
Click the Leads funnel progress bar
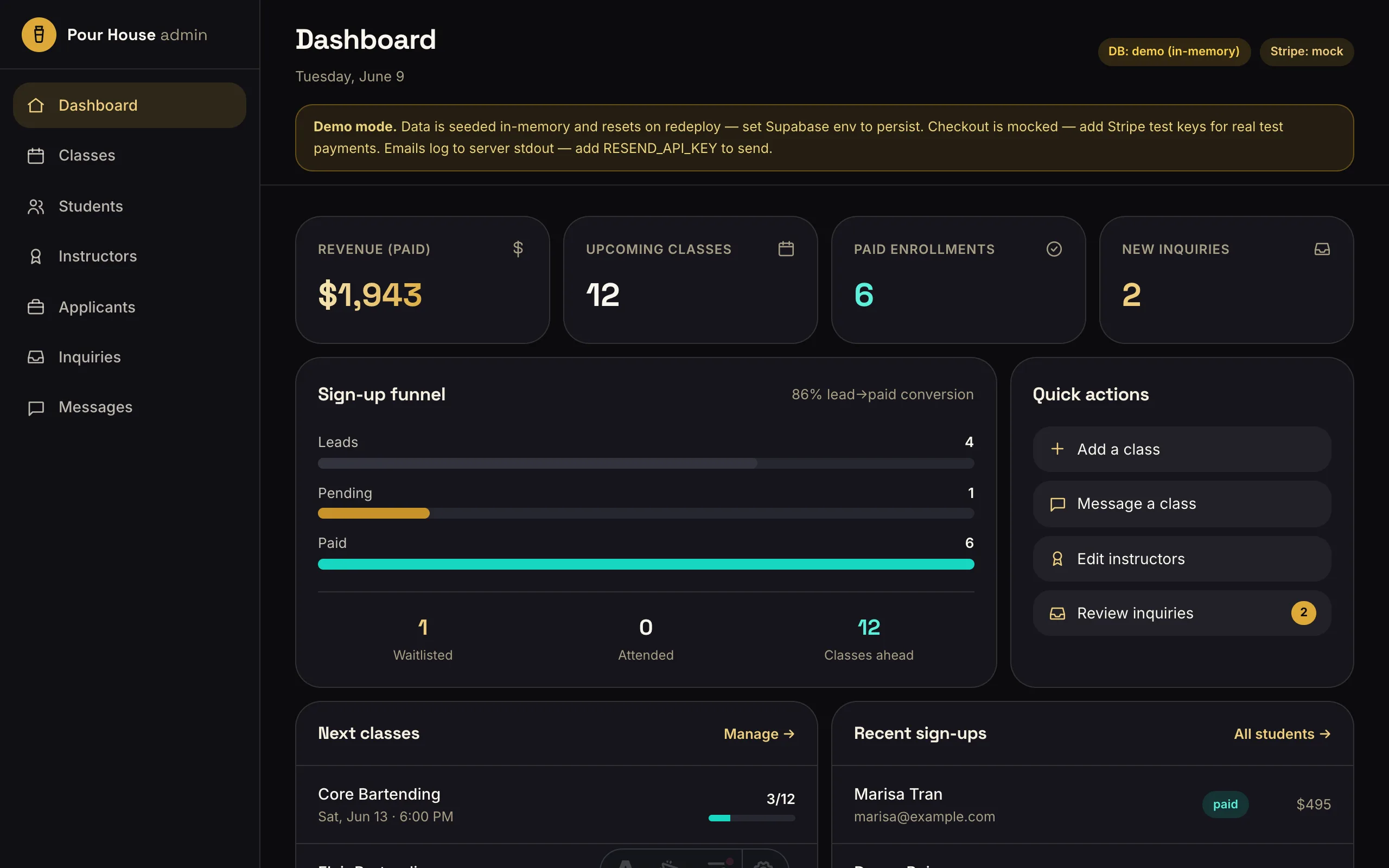click(x=646, y=463)
